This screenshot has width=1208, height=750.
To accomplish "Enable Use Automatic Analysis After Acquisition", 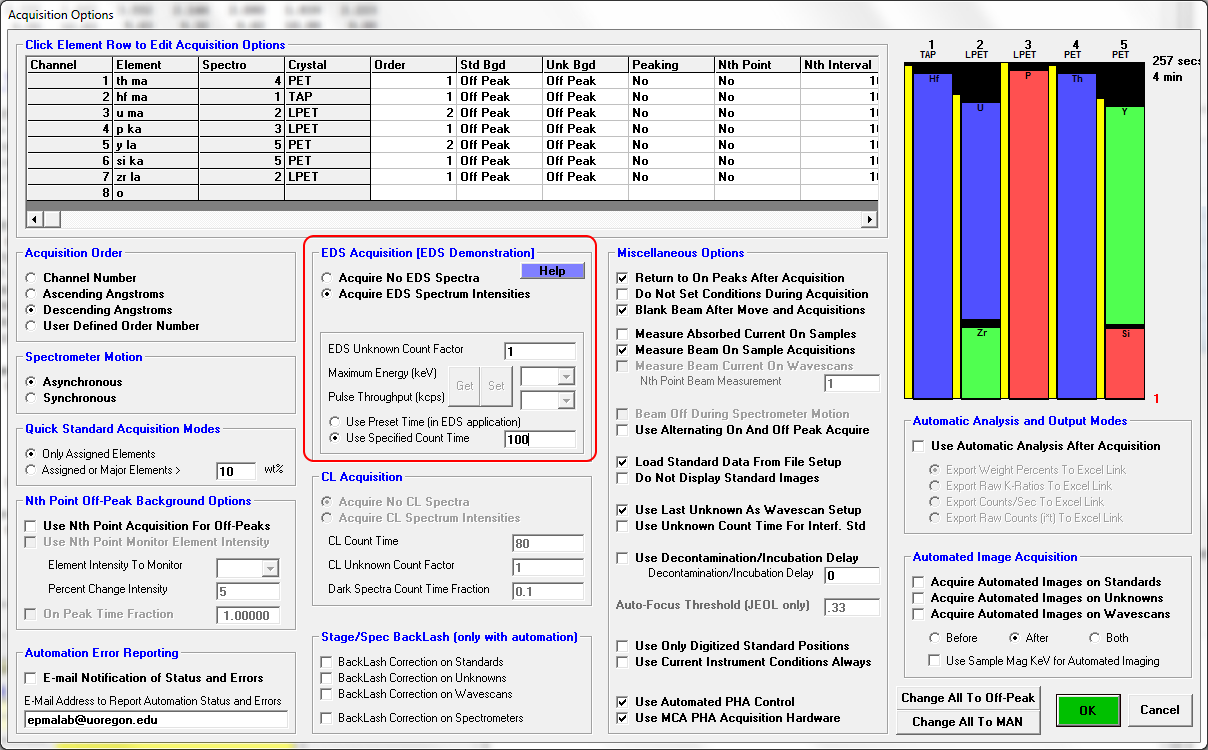I will click(918, 446).
